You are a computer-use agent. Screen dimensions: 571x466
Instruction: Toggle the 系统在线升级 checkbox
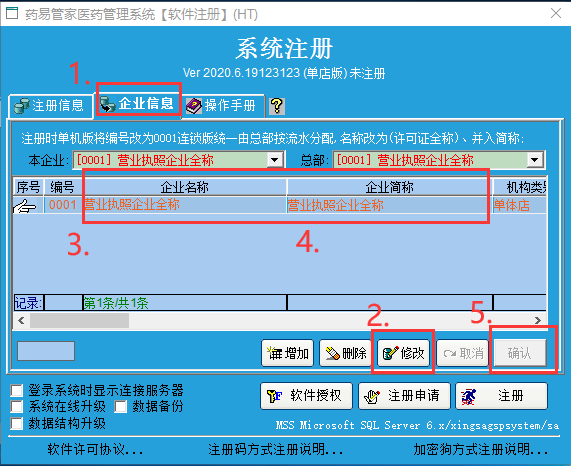tap(17, 407)
